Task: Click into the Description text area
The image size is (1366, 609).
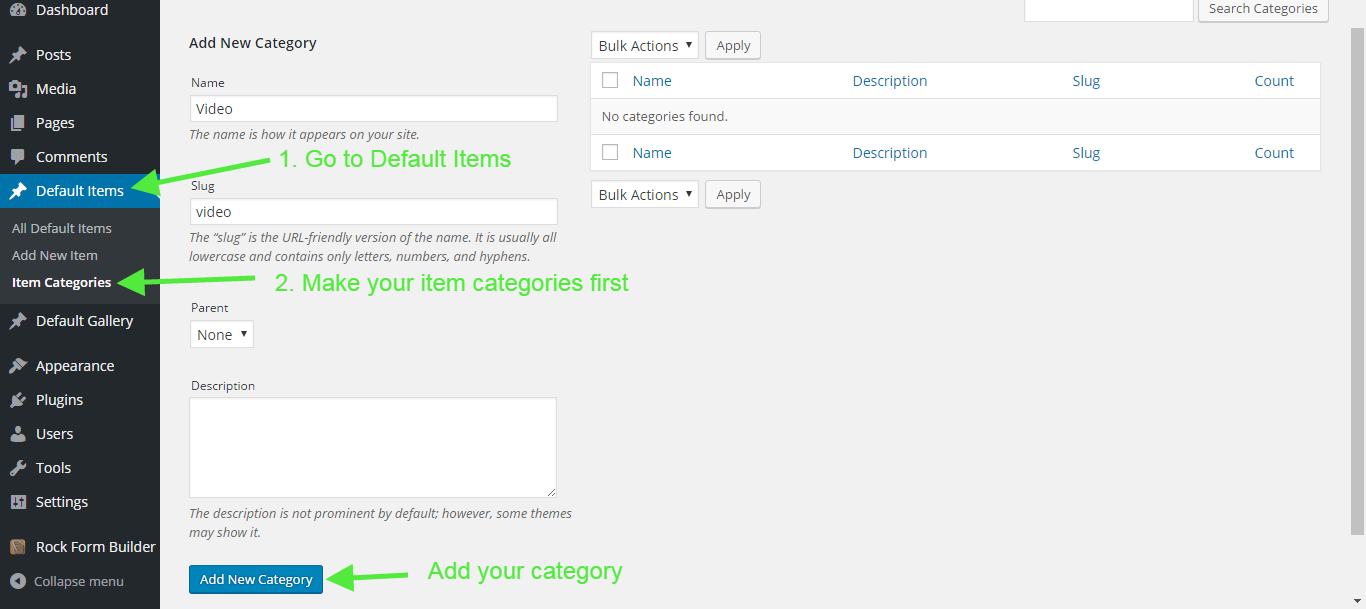Action: tap(372, 447)
